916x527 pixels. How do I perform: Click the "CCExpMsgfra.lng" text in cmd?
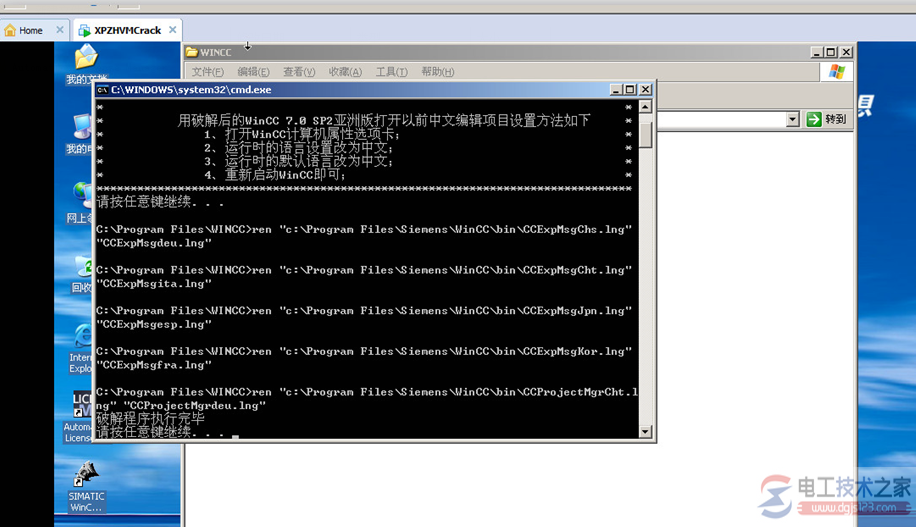pos(154,365)
